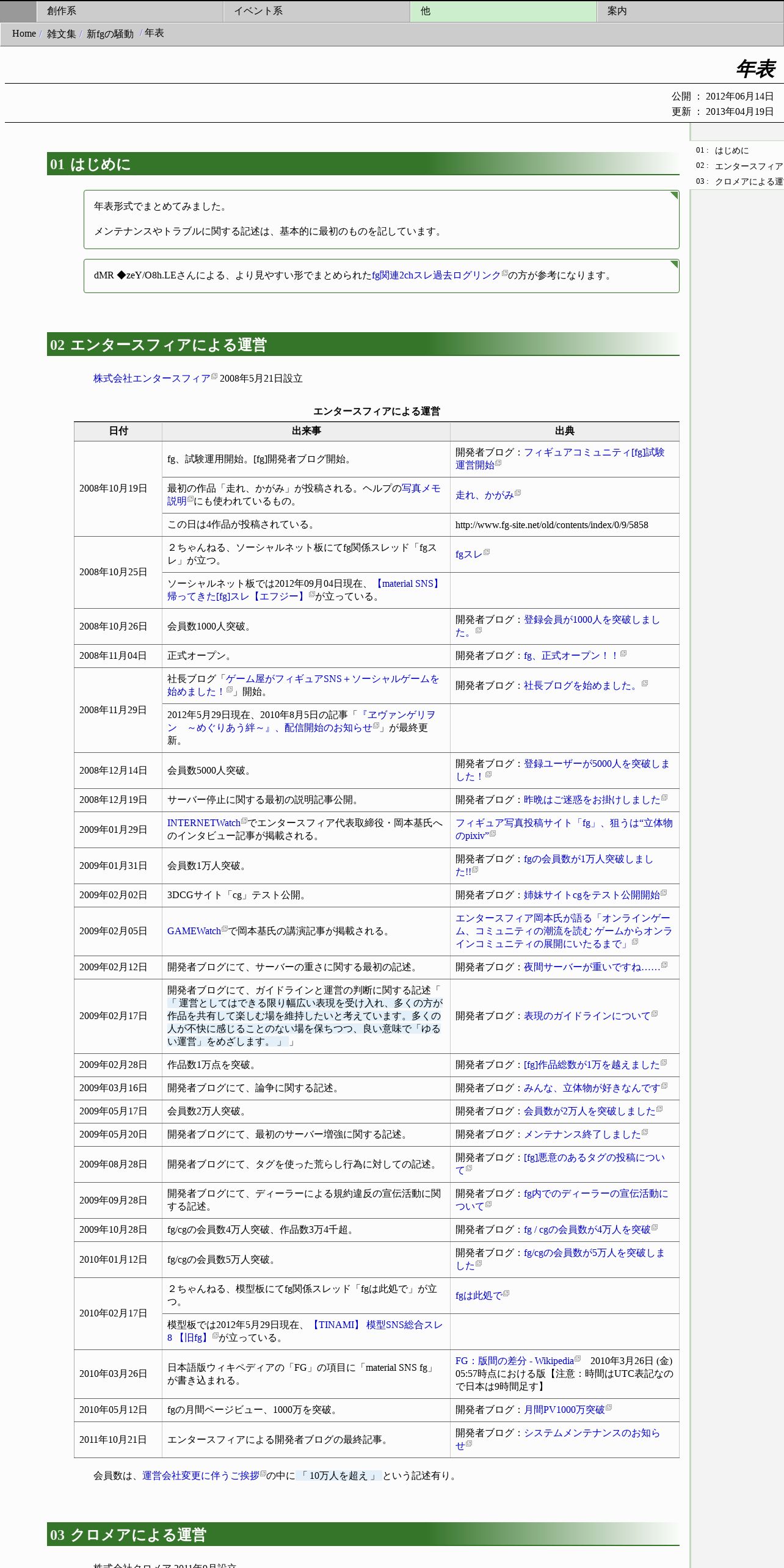The height and width of the screenshot is (1568, 784).
Task: Open ゲーム屋がフィギュアSNS president blog link
Action: click(303, 685)
